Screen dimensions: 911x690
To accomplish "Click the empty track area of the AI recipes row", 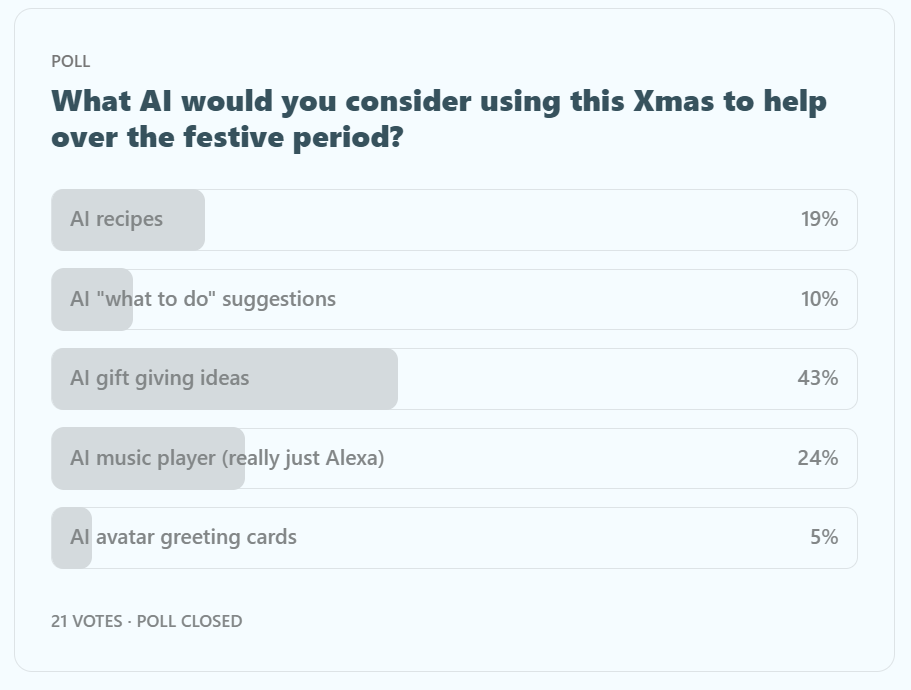I will pos(500,220).
